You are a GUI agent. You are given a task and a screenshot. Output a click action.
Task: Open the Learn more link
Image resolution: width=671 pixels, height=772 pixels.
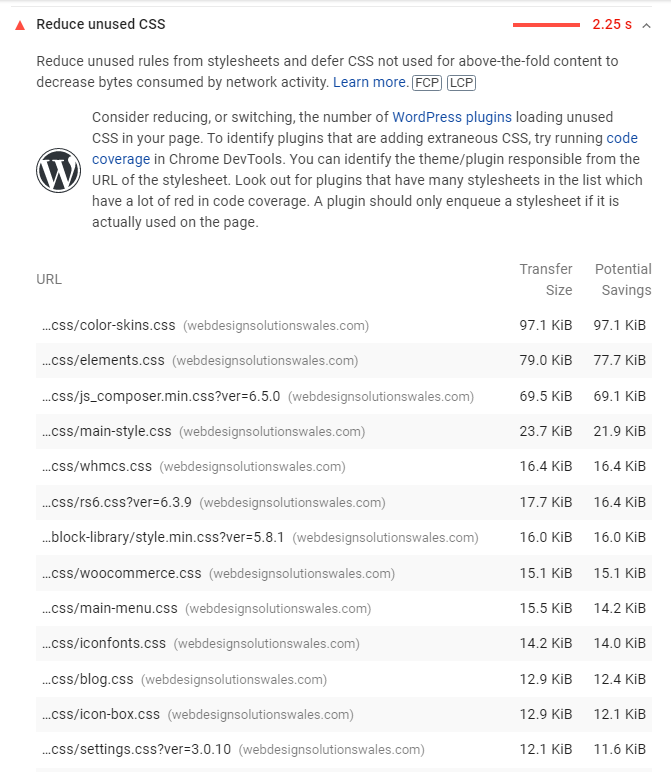click(x=370, y=82)
